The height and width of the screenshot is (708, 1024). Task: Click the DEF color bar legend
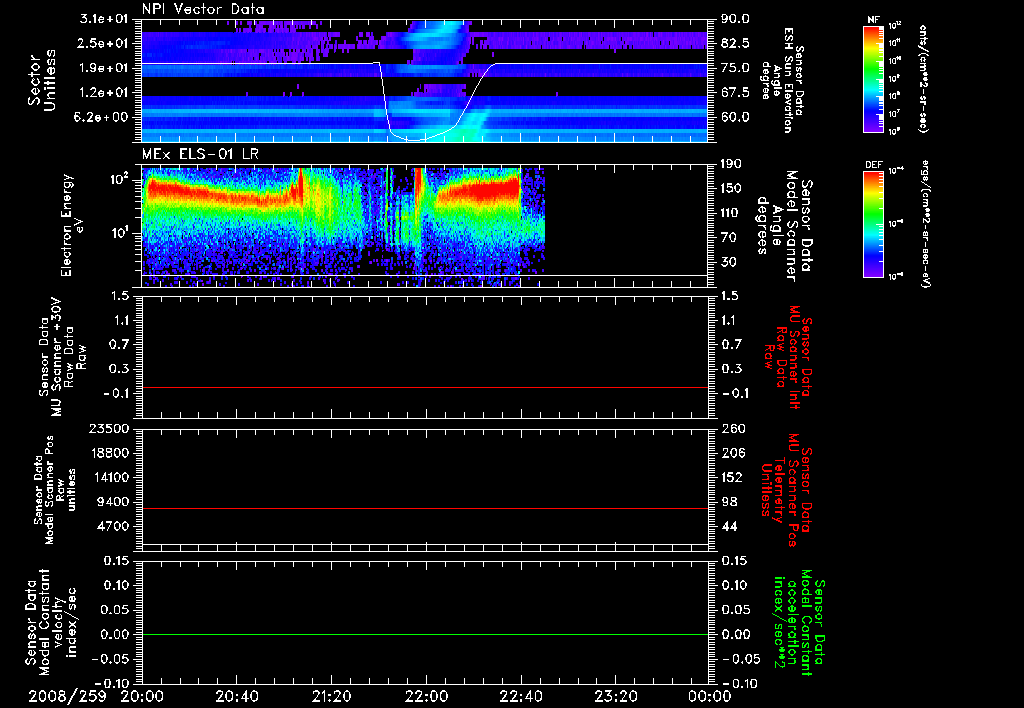(x=874, y=224)
